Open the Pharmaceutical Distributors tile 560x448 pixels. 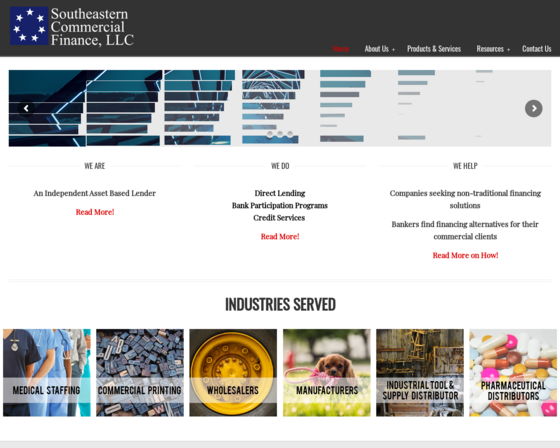tap(513, 373)
